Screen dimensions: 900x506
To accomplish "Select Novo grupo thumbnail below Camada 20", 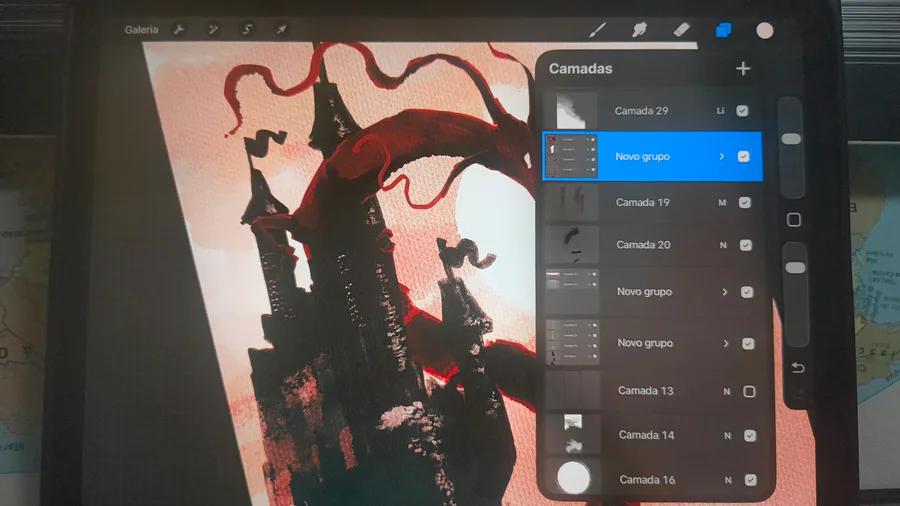I will click(x=572, y=291).
